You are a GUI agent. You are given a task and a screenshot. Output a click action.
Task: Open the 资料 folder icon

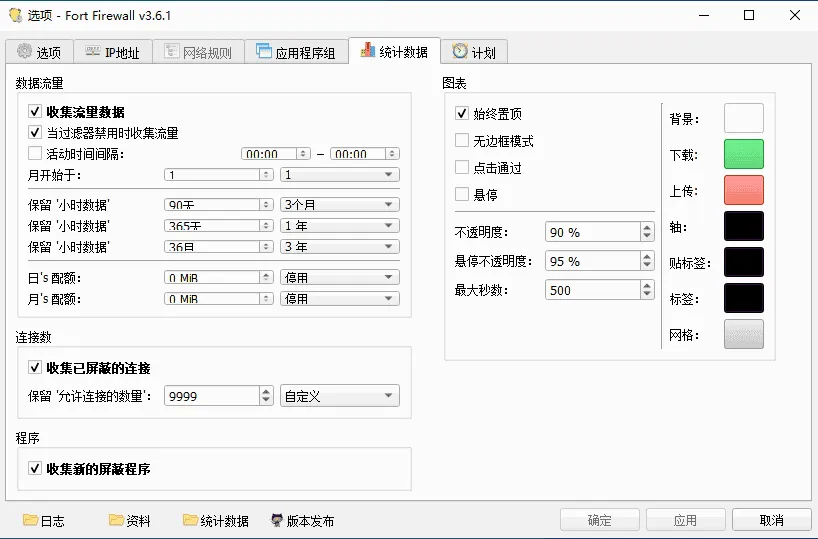[x=116, y=520]
